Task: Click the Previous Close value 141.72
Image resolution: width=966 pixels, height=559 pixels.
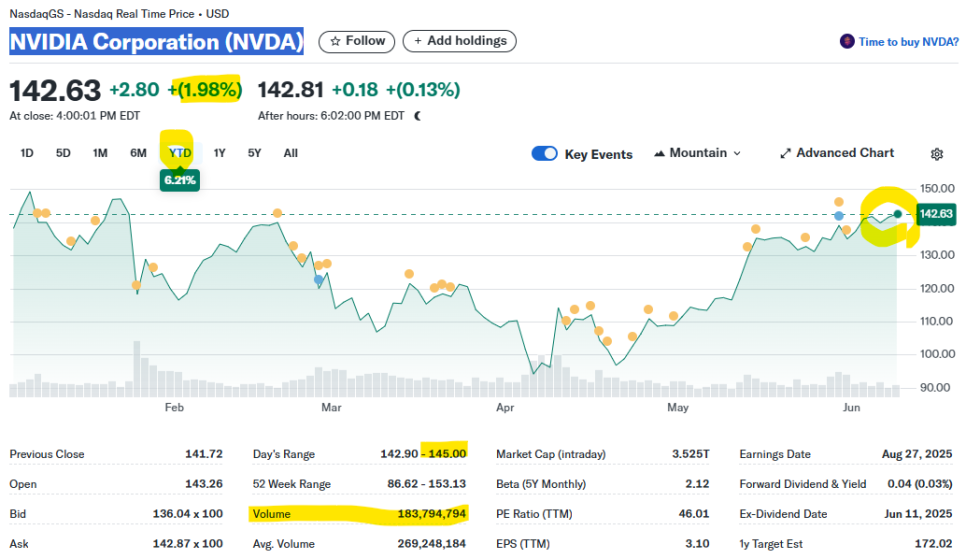Action: (x=204, y=454)
